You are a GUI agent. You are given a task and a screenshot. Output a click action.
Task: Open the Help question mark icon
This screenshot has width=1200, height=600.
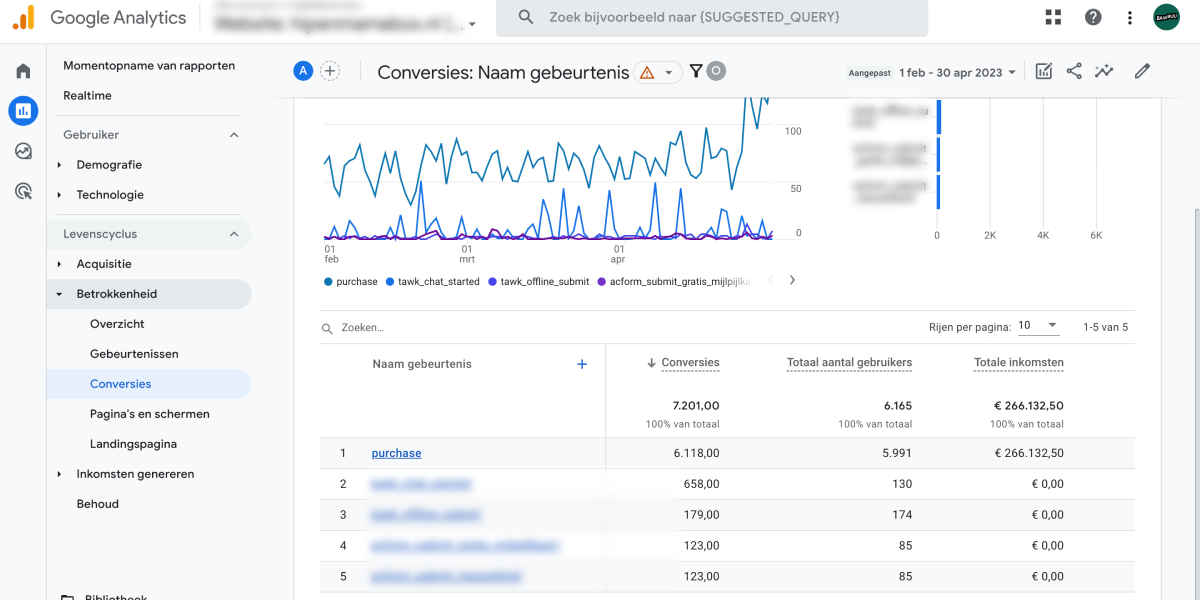click(x=1093, y=17)
